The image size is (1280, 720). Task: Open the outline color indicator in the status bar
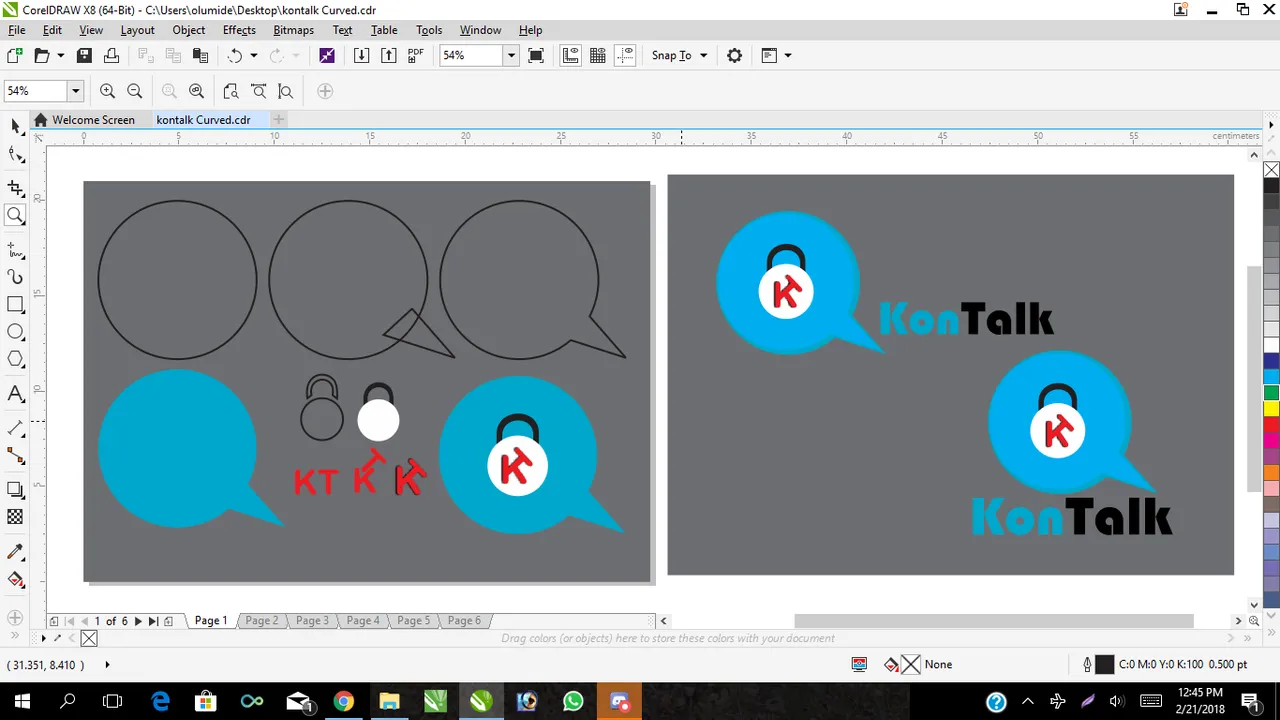coord(1104,664)
